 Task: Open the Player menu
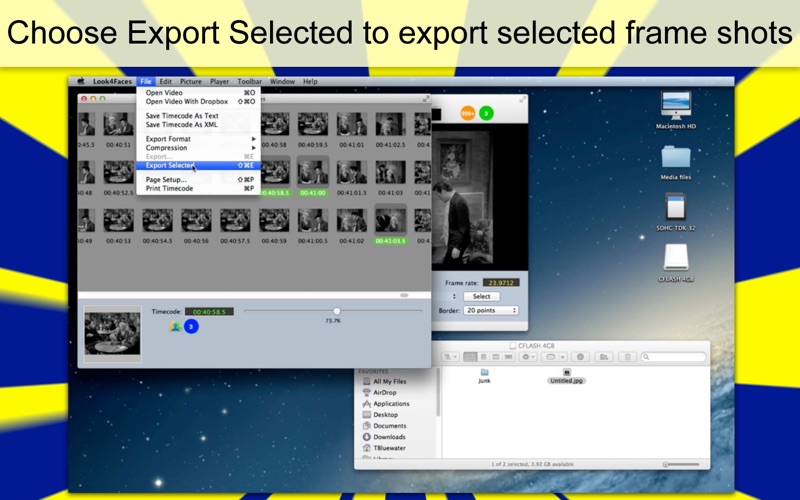tap(219, 81)
